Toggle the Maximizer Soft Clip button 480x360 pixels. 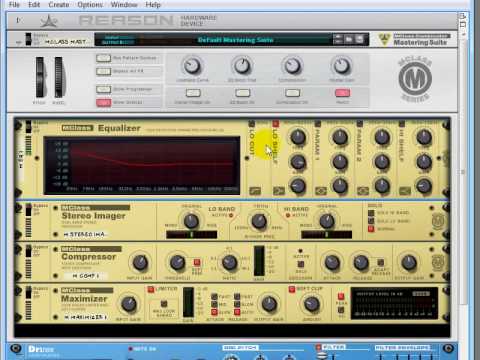tap(292, 289)
